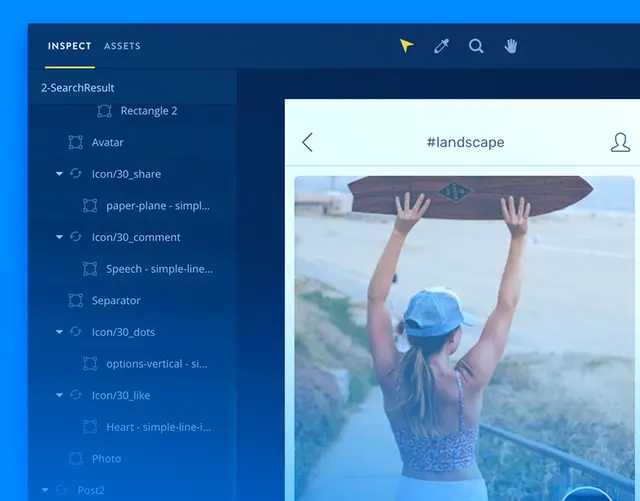This screenshot has height=501, width=640.
Task: Click the back chevron in the mockup
Action: click(307, 142)
